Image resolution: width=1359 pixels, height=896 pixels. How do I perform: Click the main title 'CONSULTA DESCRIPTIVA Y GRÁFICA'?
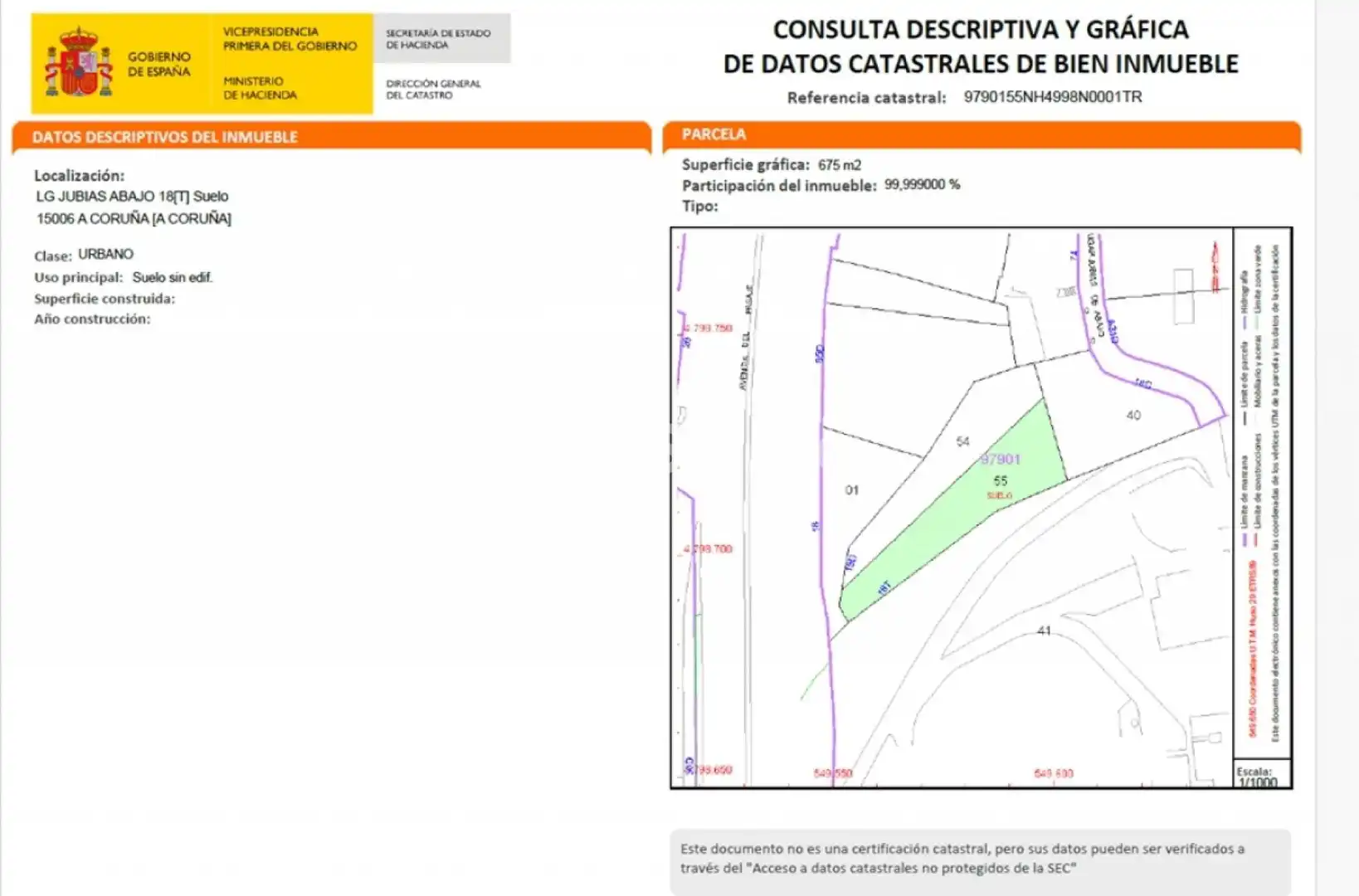coord(981,30)
